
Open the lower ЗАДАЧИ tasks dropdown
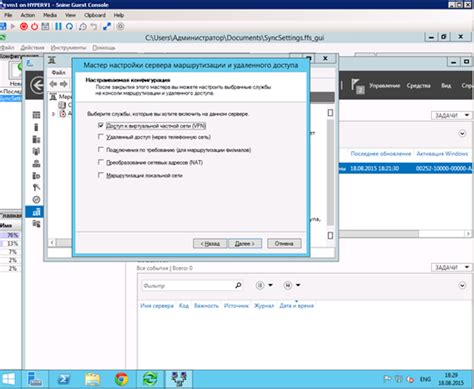coord(452,267)
